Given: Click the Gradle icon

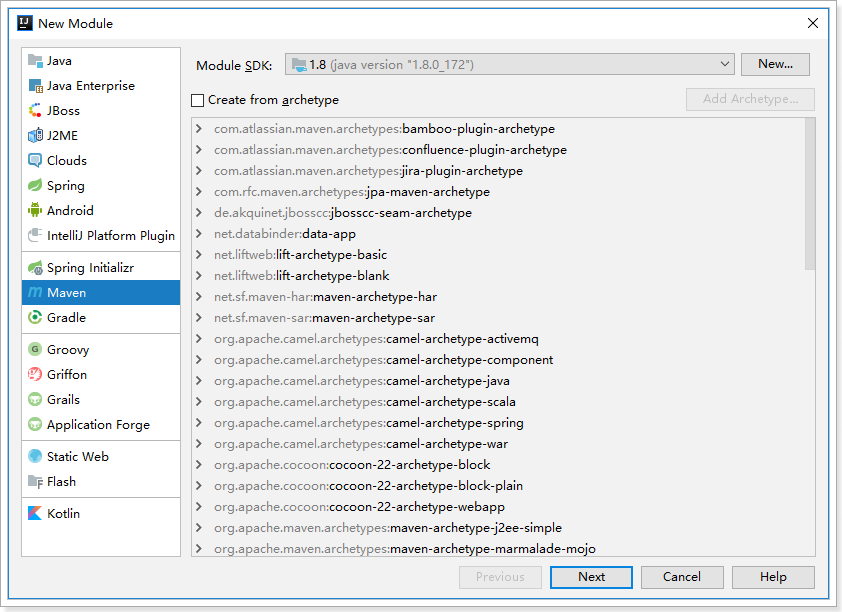Looking at the screenshot, I should [x=35, y=317].
